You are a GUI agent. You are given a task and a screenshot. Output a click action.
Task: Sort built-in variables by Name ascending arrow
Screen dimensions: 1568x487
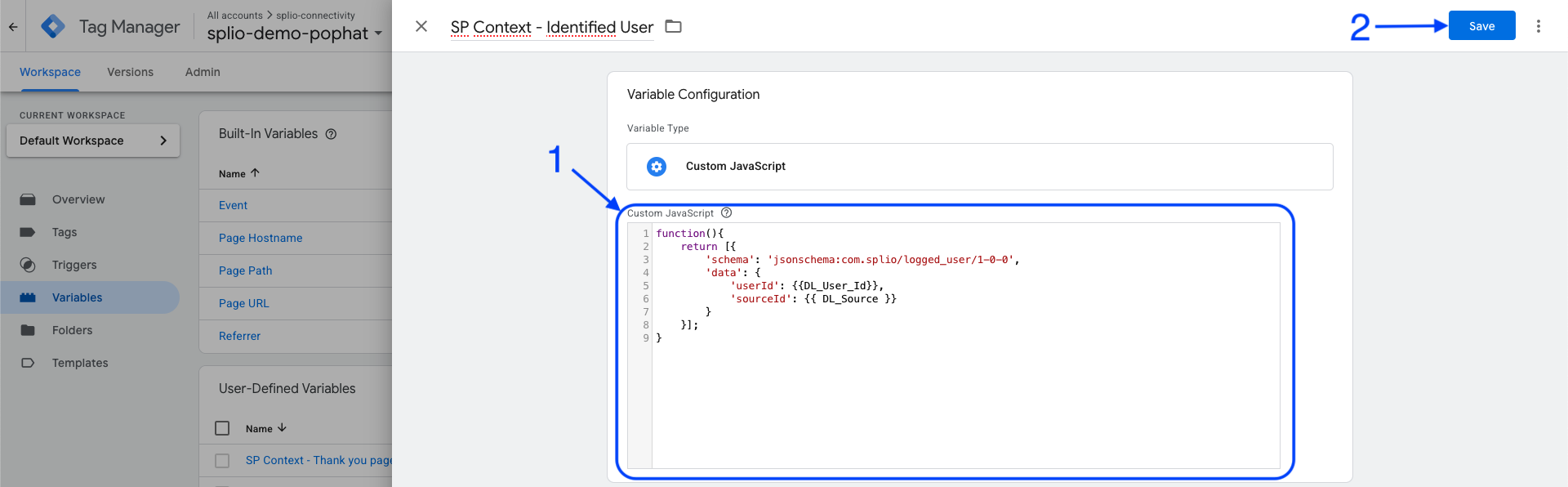[x=255, y=172]
